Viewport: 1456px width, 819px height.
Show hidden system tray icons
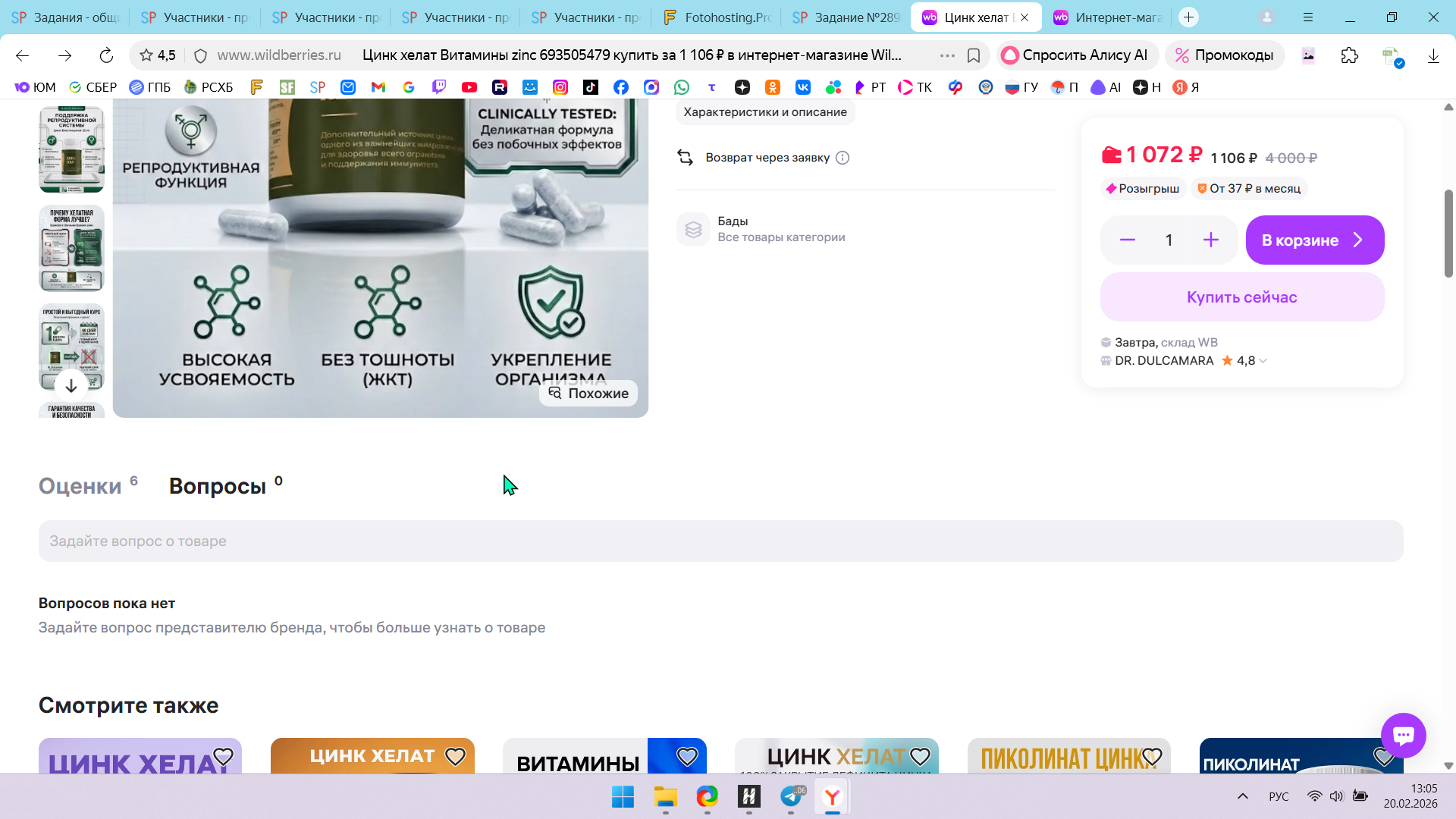[x=1242, y=796]
